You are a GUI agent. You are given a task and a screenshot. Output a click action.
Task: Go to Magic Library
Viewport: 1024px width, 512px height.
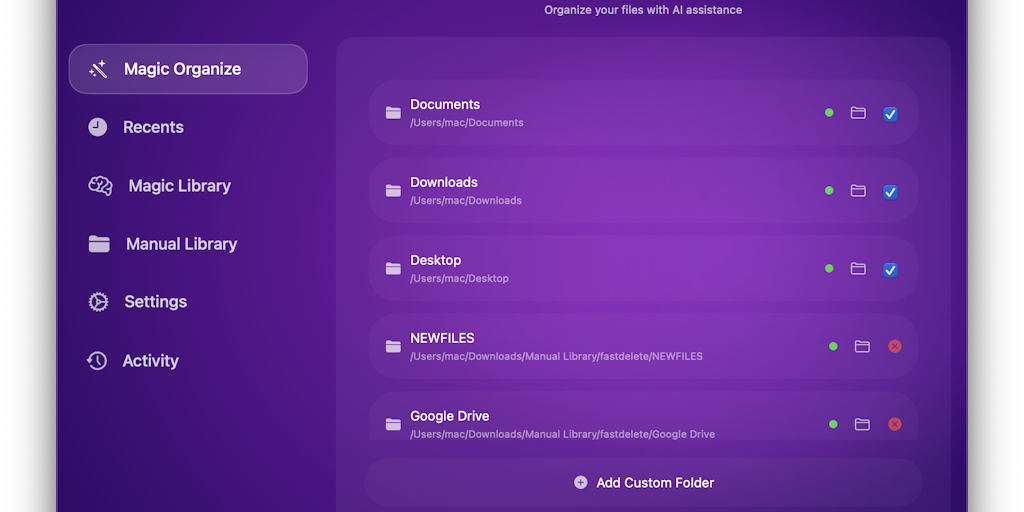point(178,186)
